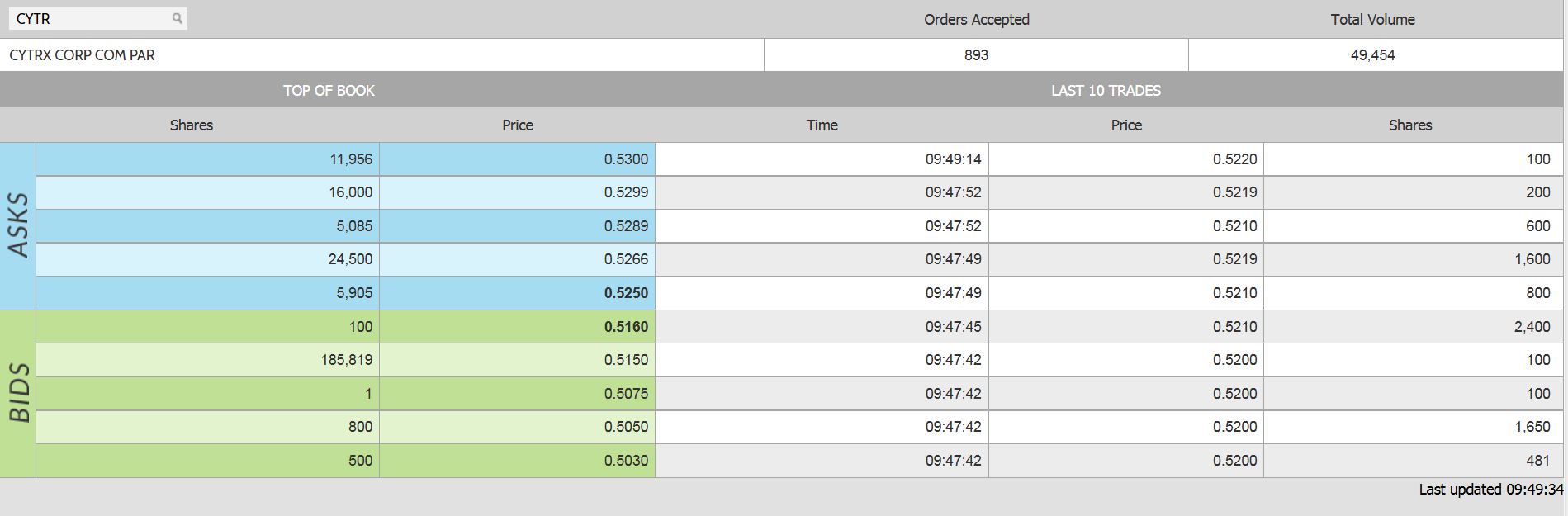
Task: Click the search magnifier icon
Action: click(177, 18)
